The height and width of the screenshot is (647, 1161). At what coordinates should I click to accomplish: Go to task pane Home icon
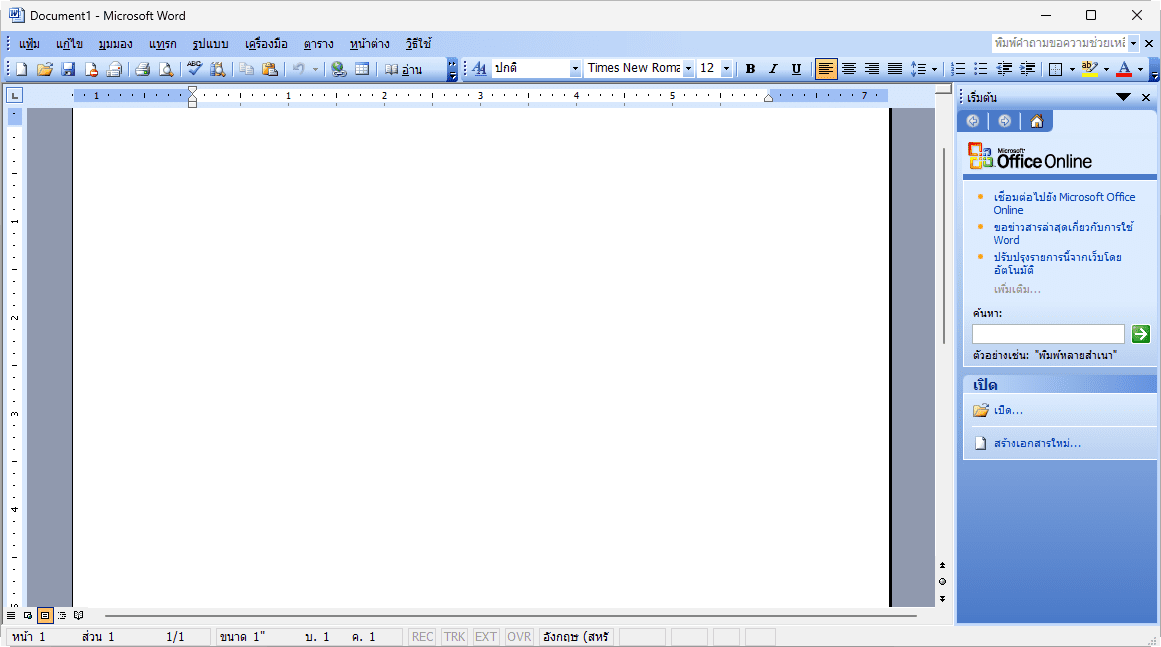coord(1037,121)
